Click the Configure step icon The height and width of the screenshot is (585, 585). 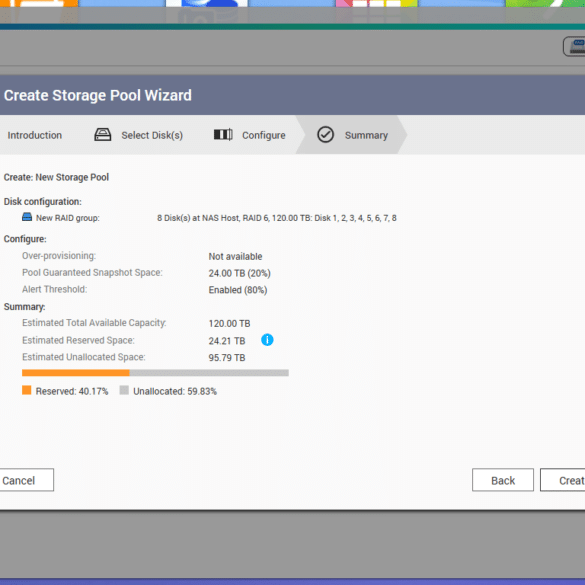coord(223,134)
